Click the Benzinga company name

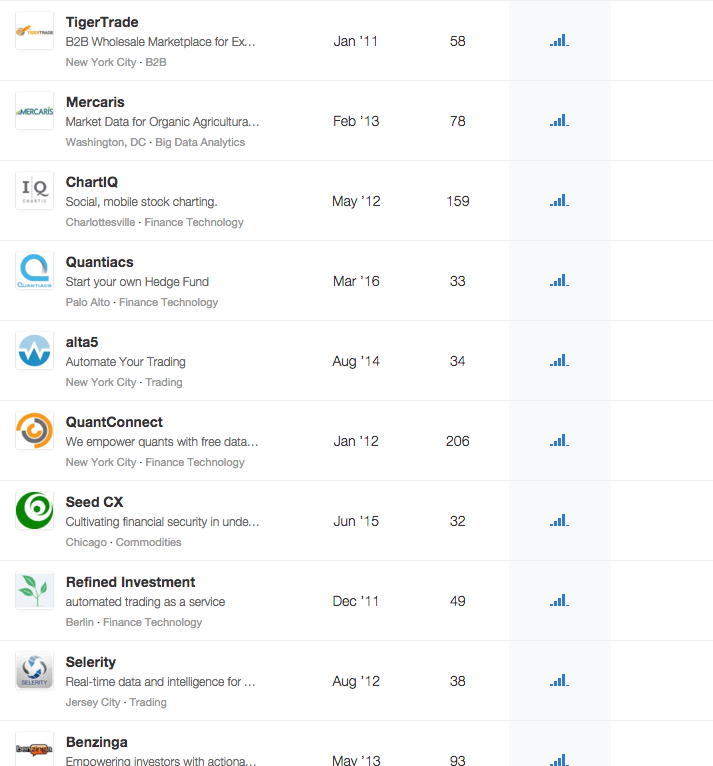96,742
